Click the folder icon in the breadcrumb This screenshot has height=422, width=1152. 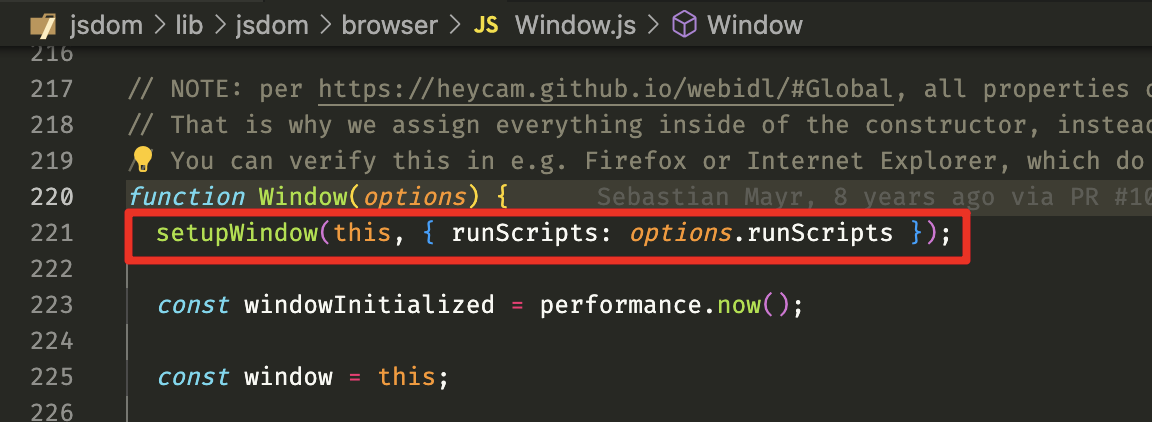tap(43, 26)
